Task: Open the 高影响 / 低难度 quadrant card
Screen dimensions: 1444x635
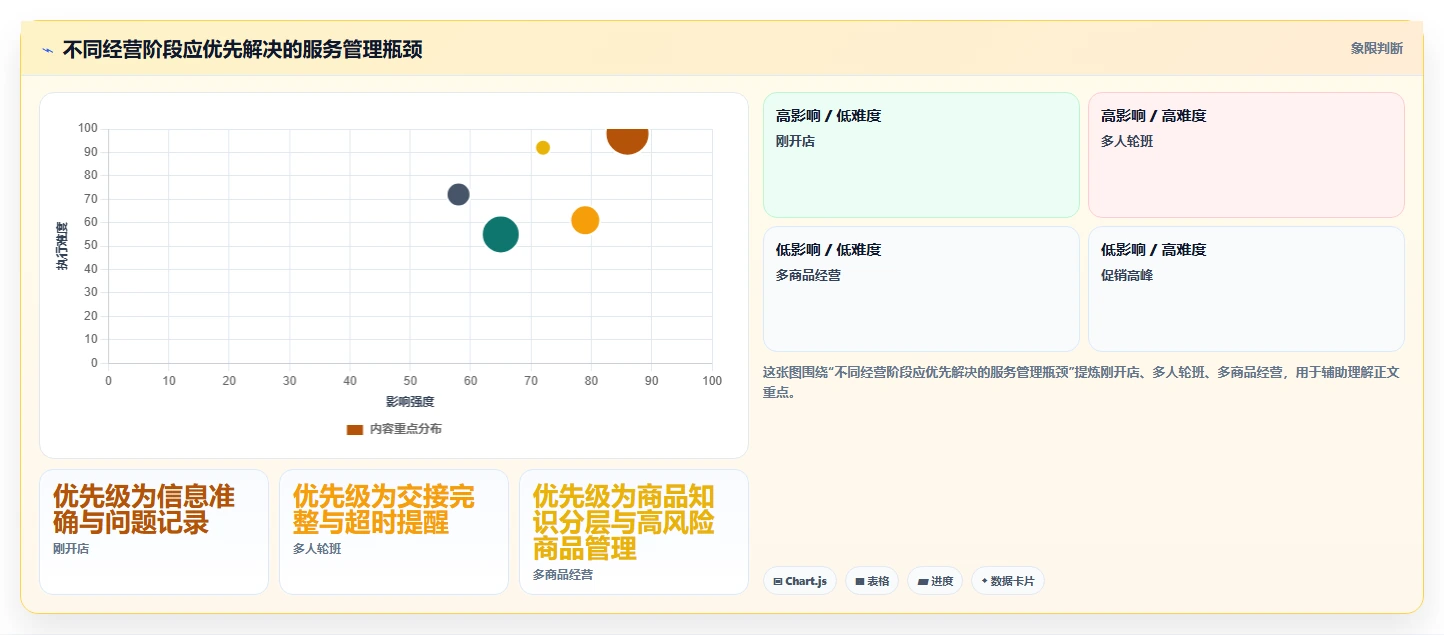Action: pos(921,155)
